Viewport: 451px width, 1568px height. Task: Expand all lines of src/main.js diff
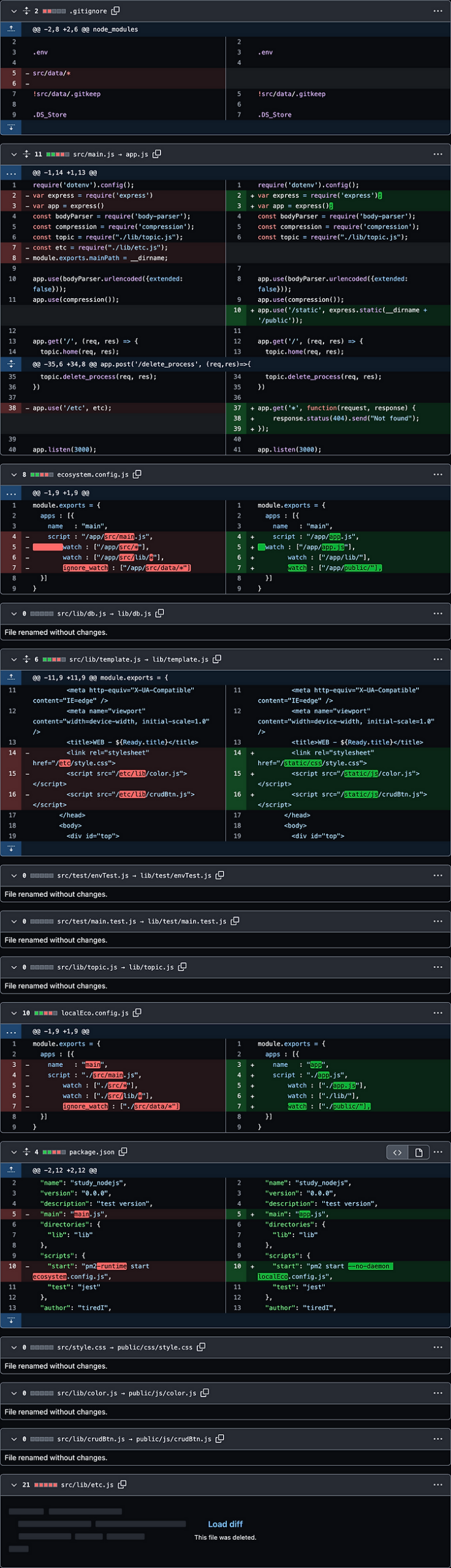pos(26,154)
